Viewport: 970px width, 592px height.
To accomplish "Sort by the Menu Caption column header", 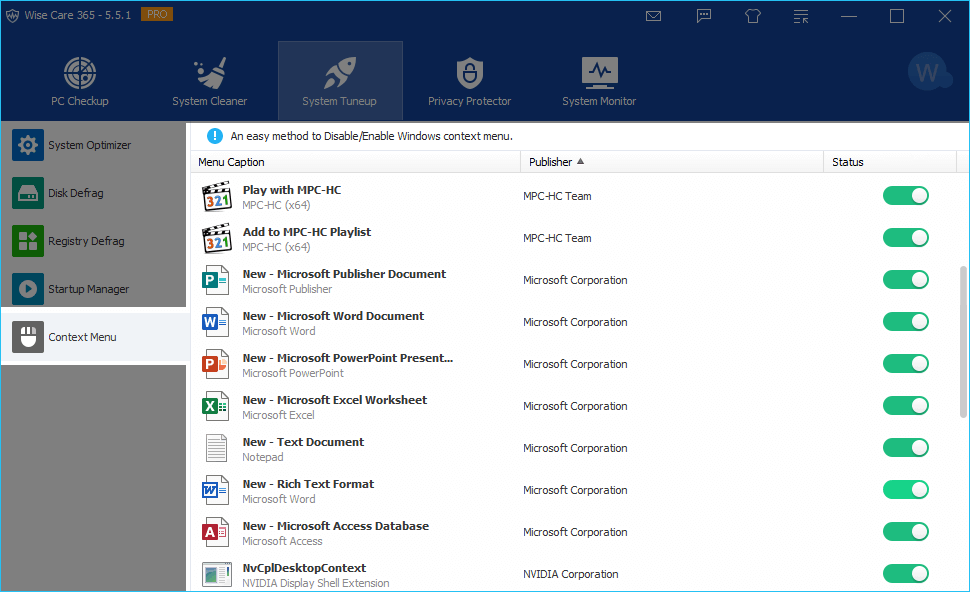I will [355, 162].
